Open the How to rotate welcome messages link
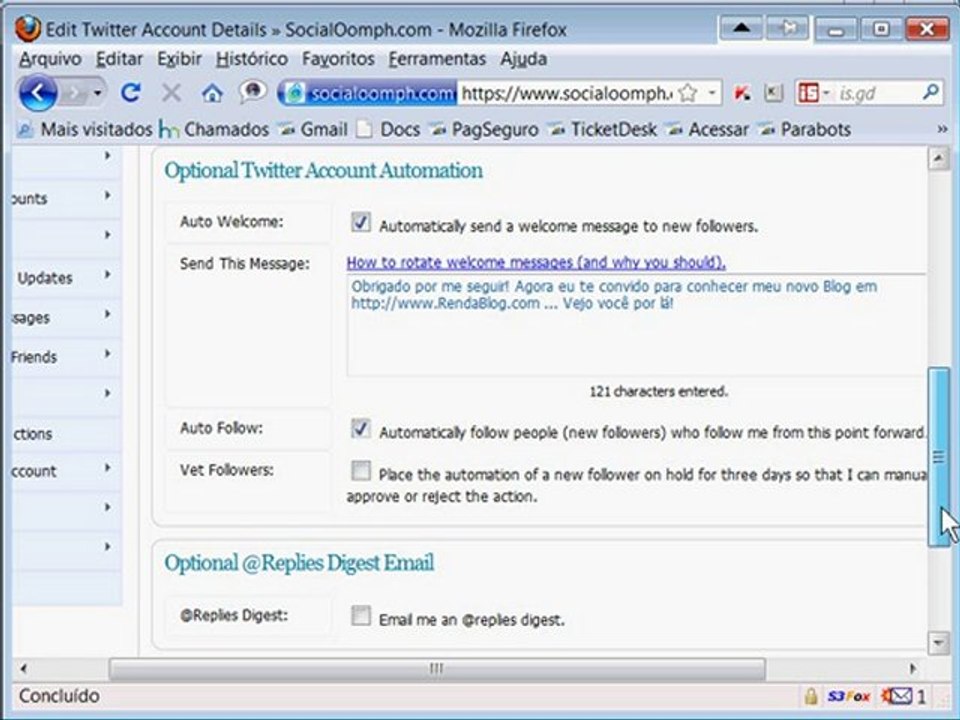The image size is (960, 720). tap(536, 263)
